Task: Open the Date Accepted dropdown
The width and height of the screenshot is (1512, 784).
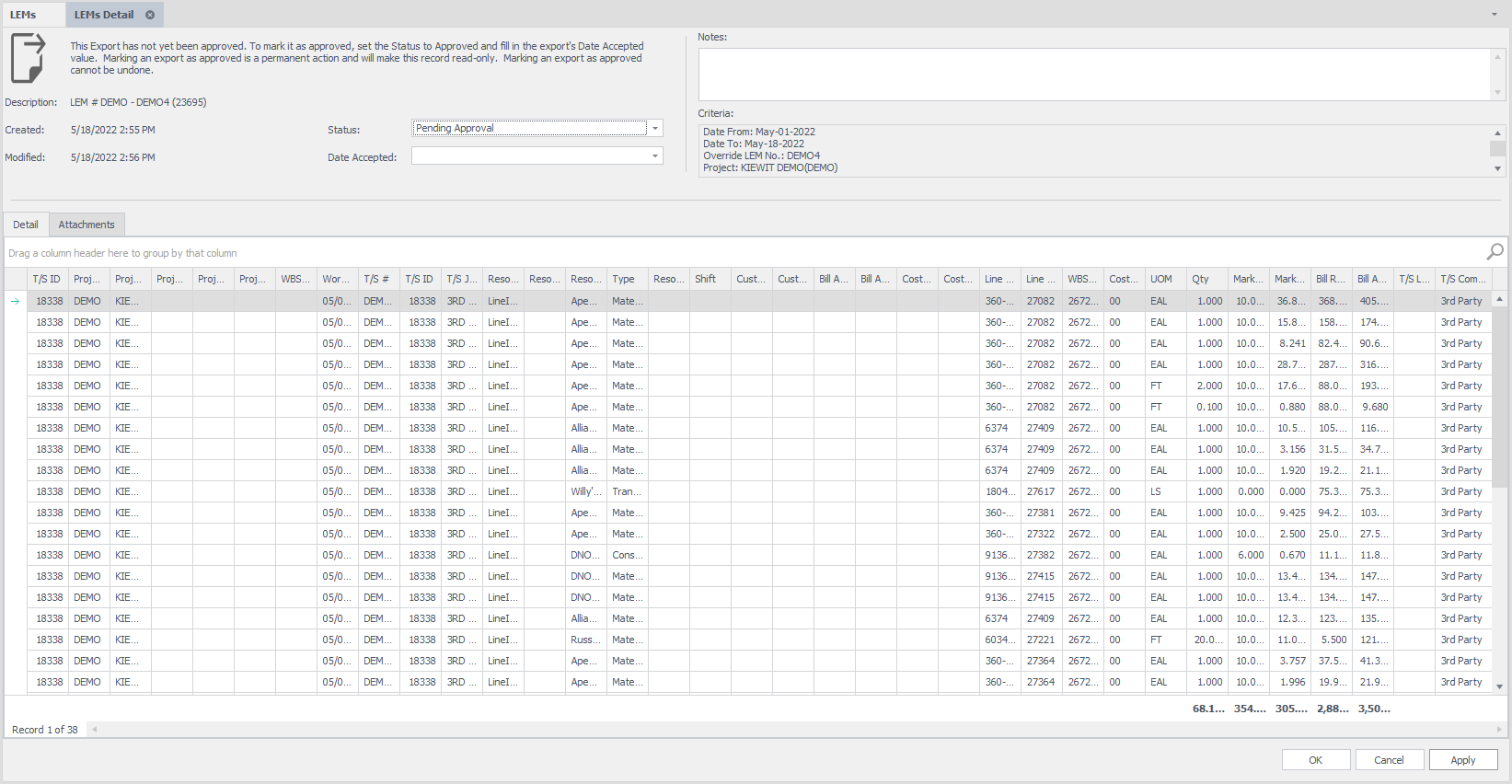Action: pos(655,156)
